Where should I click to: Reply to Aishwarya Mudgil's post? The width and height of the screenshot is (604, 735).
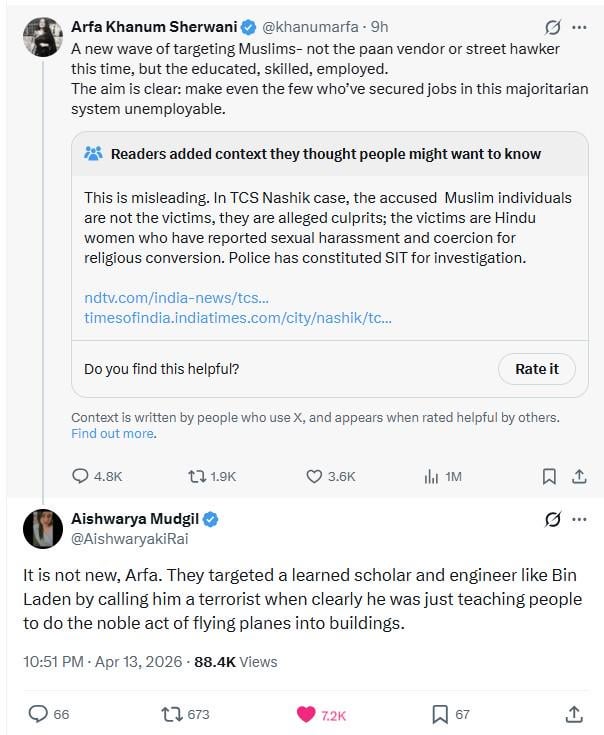38,714
